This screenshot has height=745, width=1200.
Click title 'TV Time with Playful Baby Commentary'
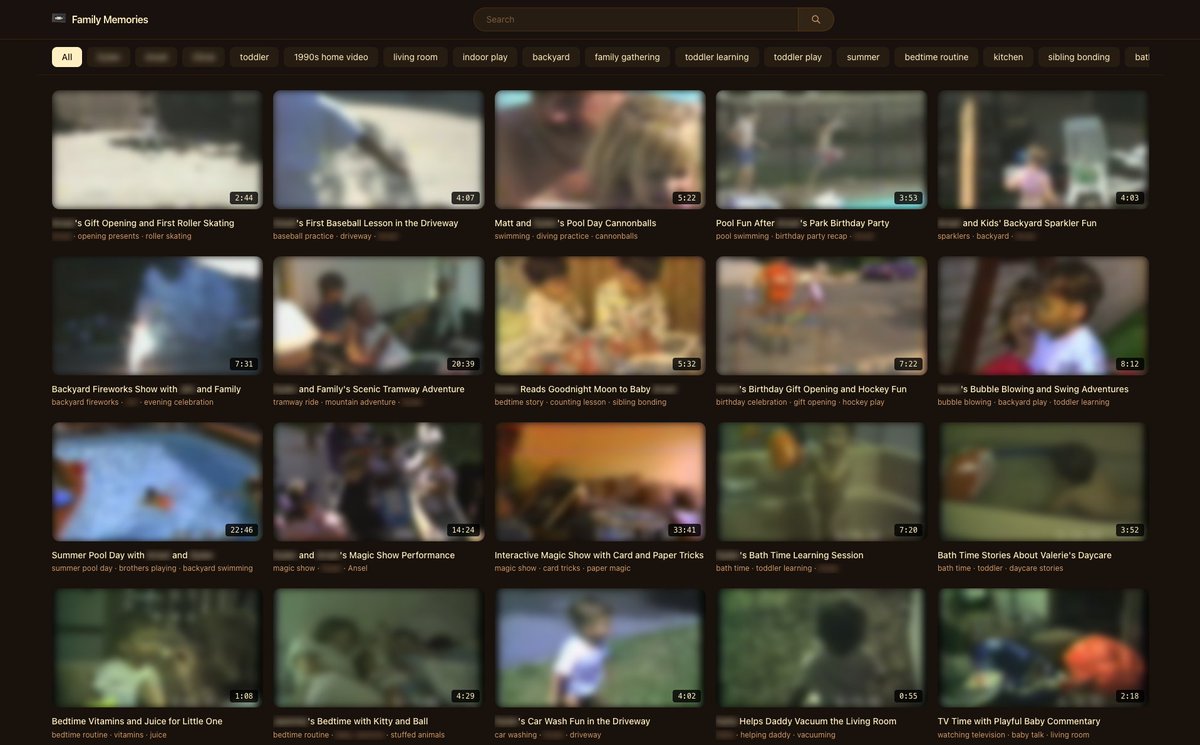pyautogui.click(x=1019, y=721)
